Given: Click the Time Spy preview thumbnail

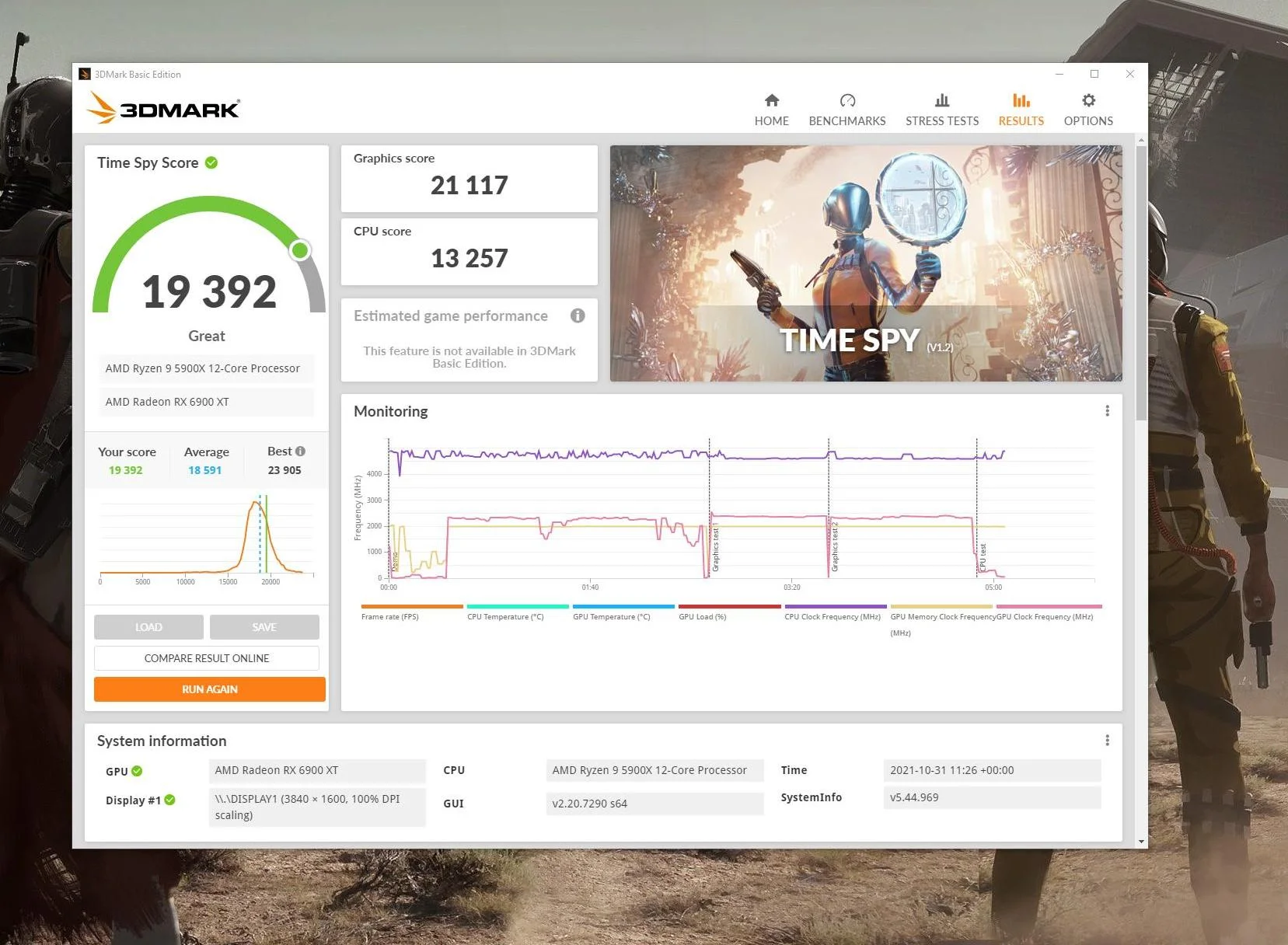Looking at the screenshot, I should tap(866, 263).
